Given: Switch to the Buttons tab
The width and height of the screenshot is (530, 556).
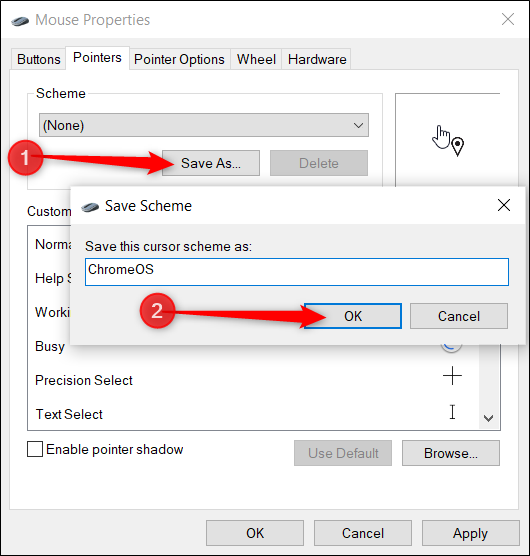Looking at the screenshot, I should (x=39, y=59).
